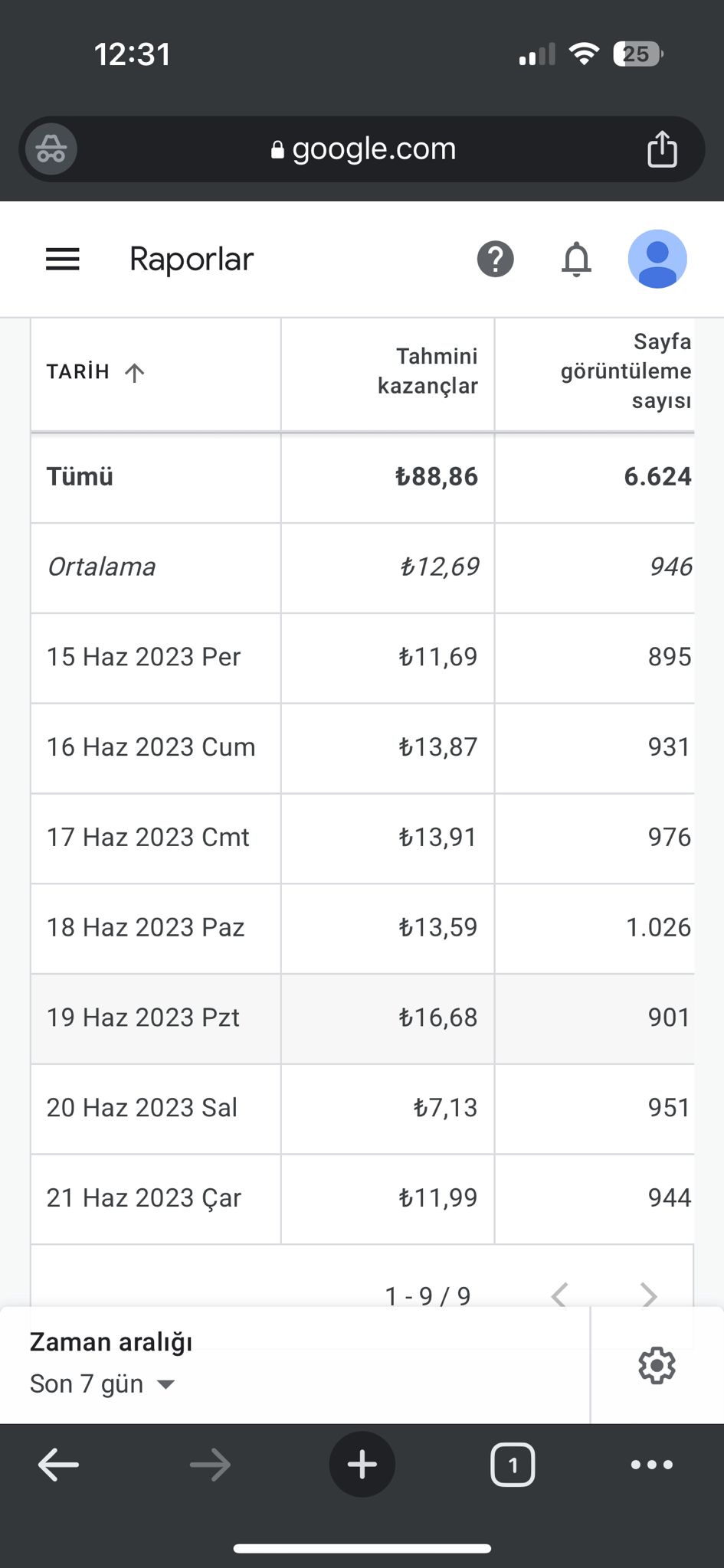Go to next page of table results
The width and height of the screenshot is (724, 1568).
point(649,1295)
